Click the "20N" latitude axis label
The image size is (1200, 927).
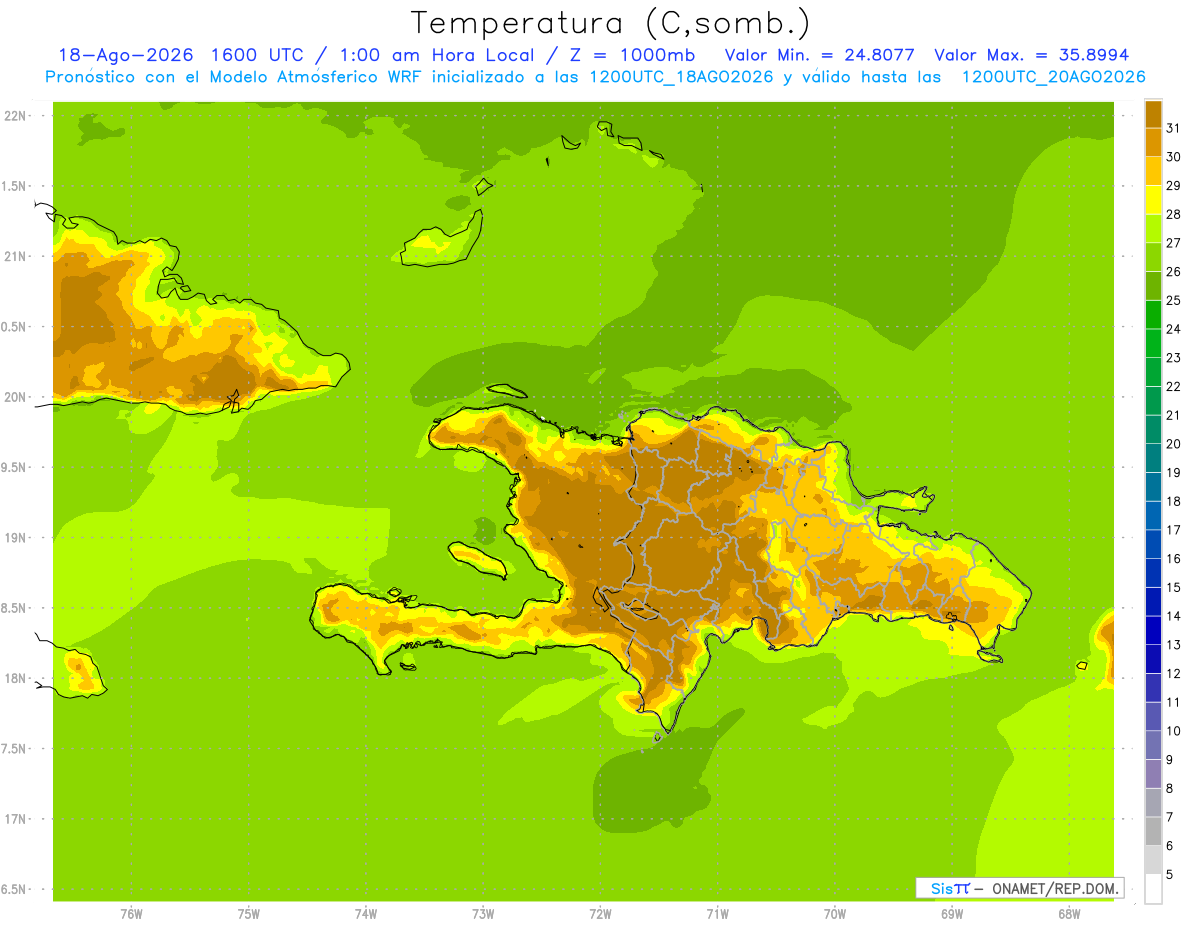(x=15, y=397)
